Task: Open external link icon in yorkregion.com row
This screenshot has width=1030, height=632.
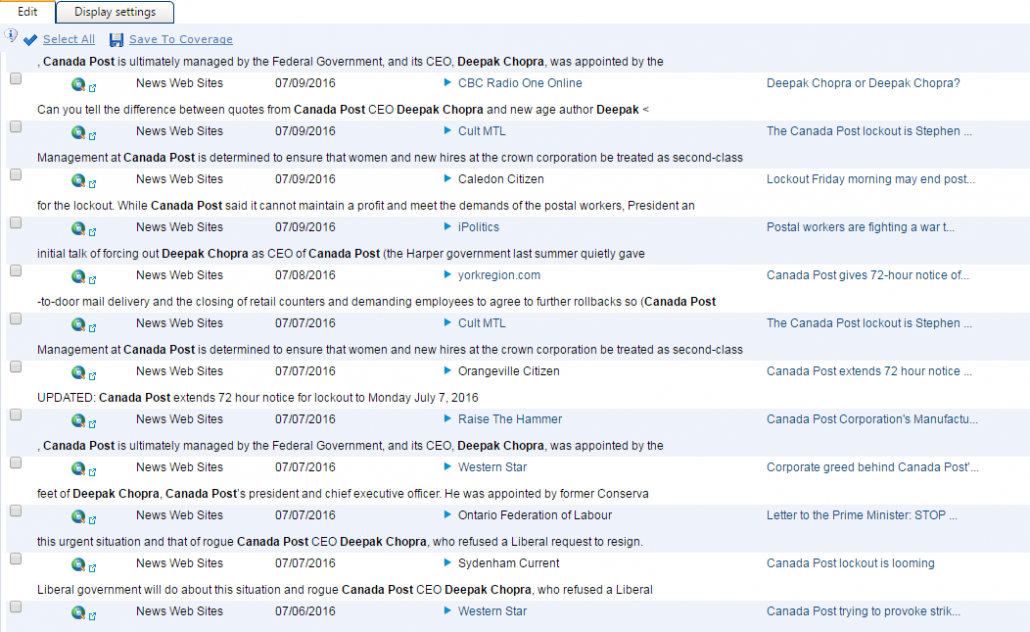Action: pyautogui.click(x=93, y=279)
